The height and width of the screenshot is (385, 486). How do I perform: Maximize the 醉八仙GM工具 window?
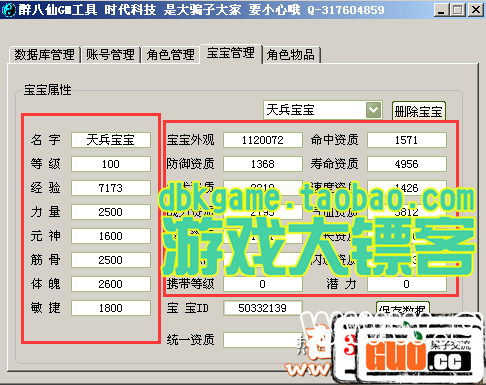tap(458, 10)
